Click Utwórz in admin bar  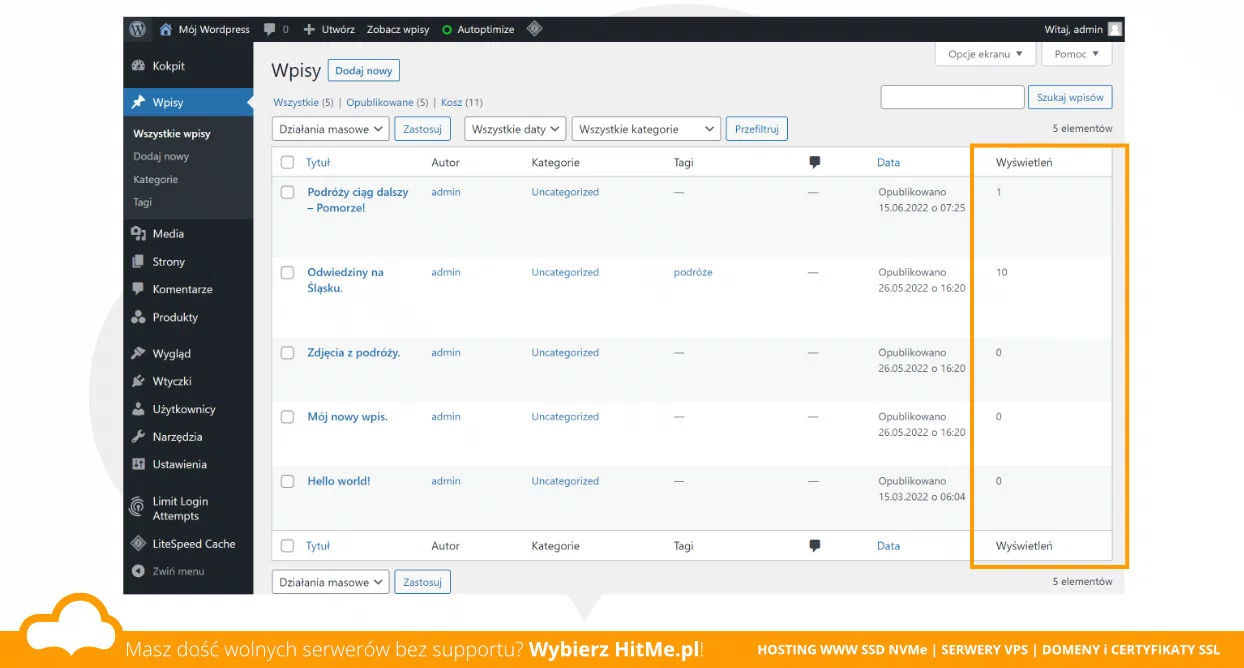pos(338,29)
